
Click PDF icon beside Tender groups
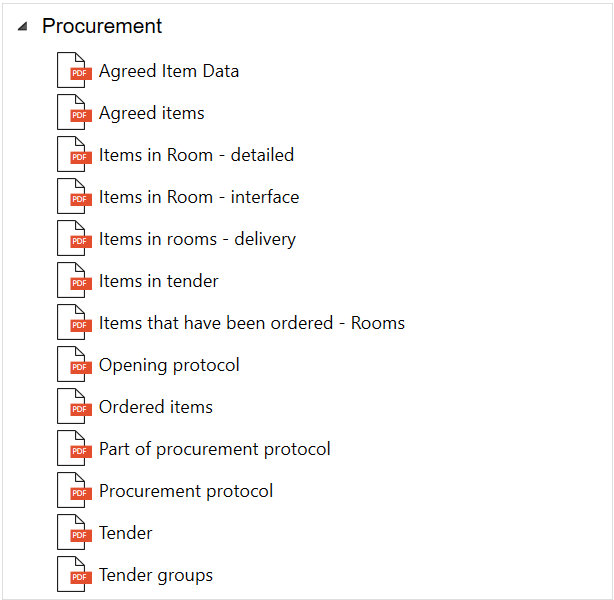[73, 575]
